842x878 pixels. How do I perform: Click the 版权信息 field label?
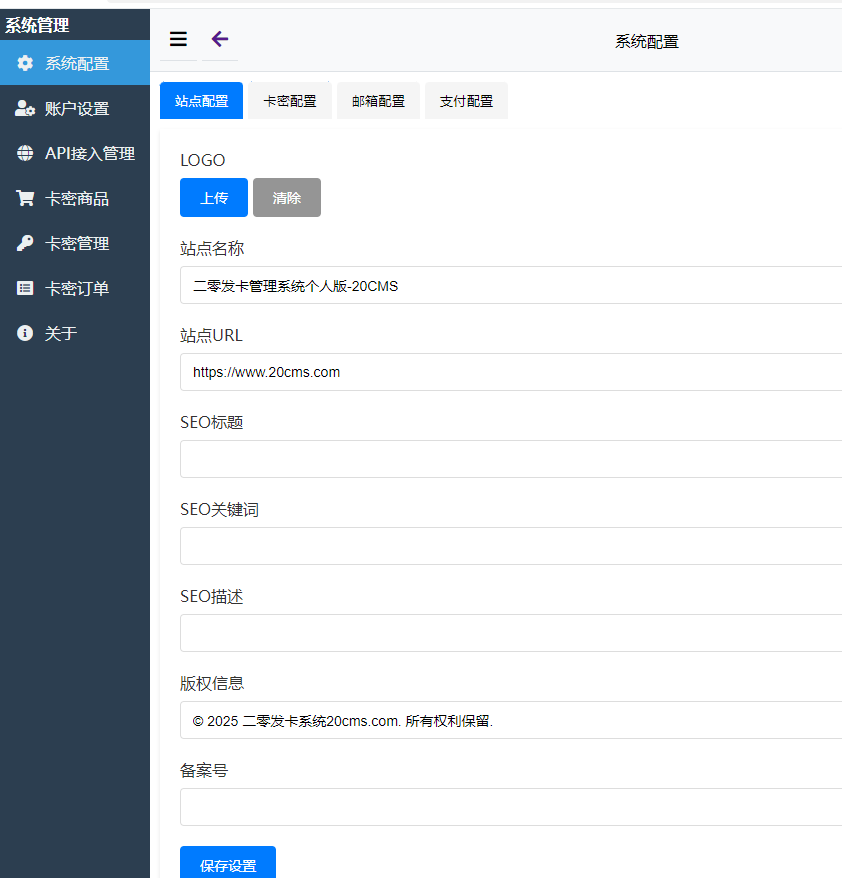tap(212, 683)
